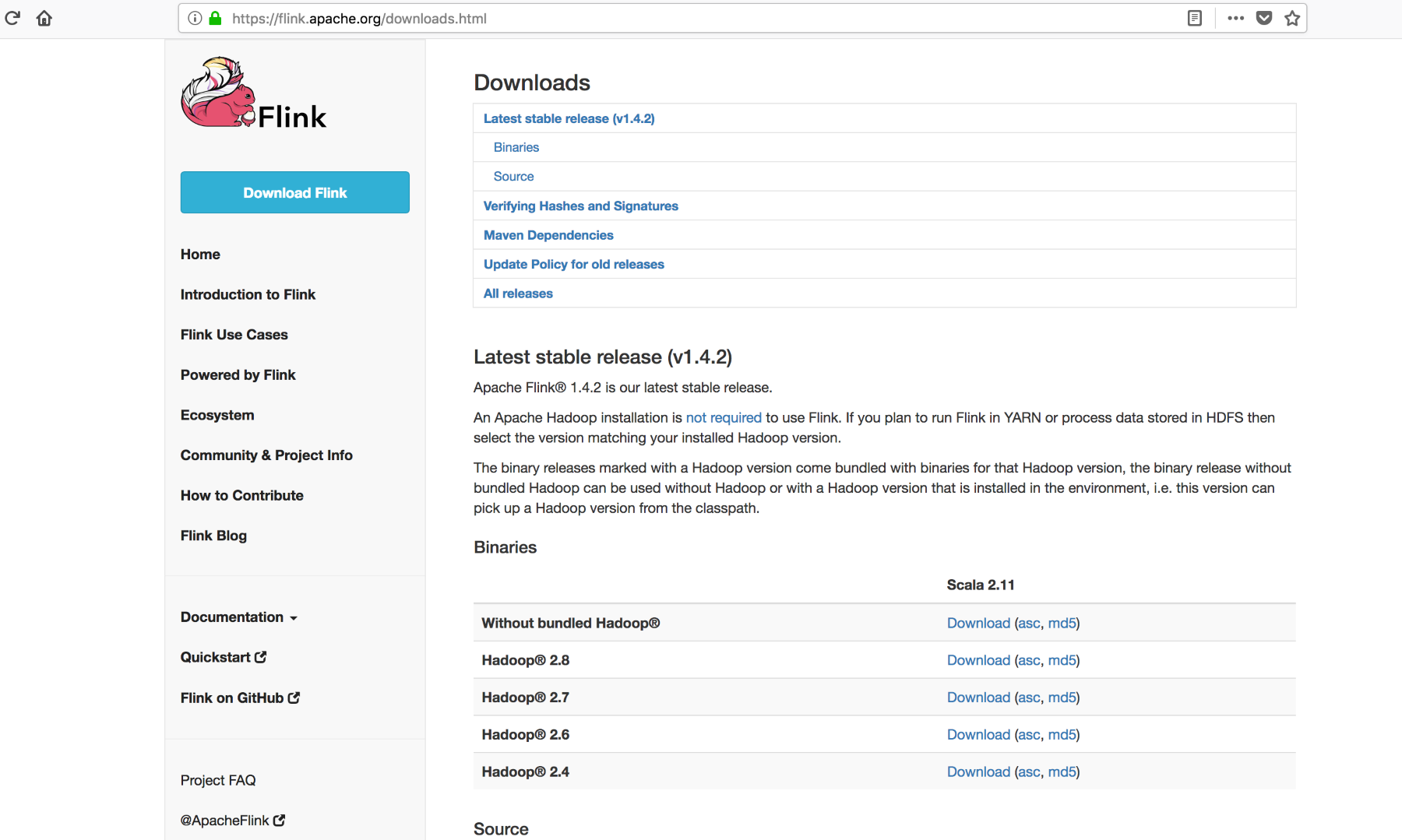Save page to Pocket icon

(x=1264, y=18)
